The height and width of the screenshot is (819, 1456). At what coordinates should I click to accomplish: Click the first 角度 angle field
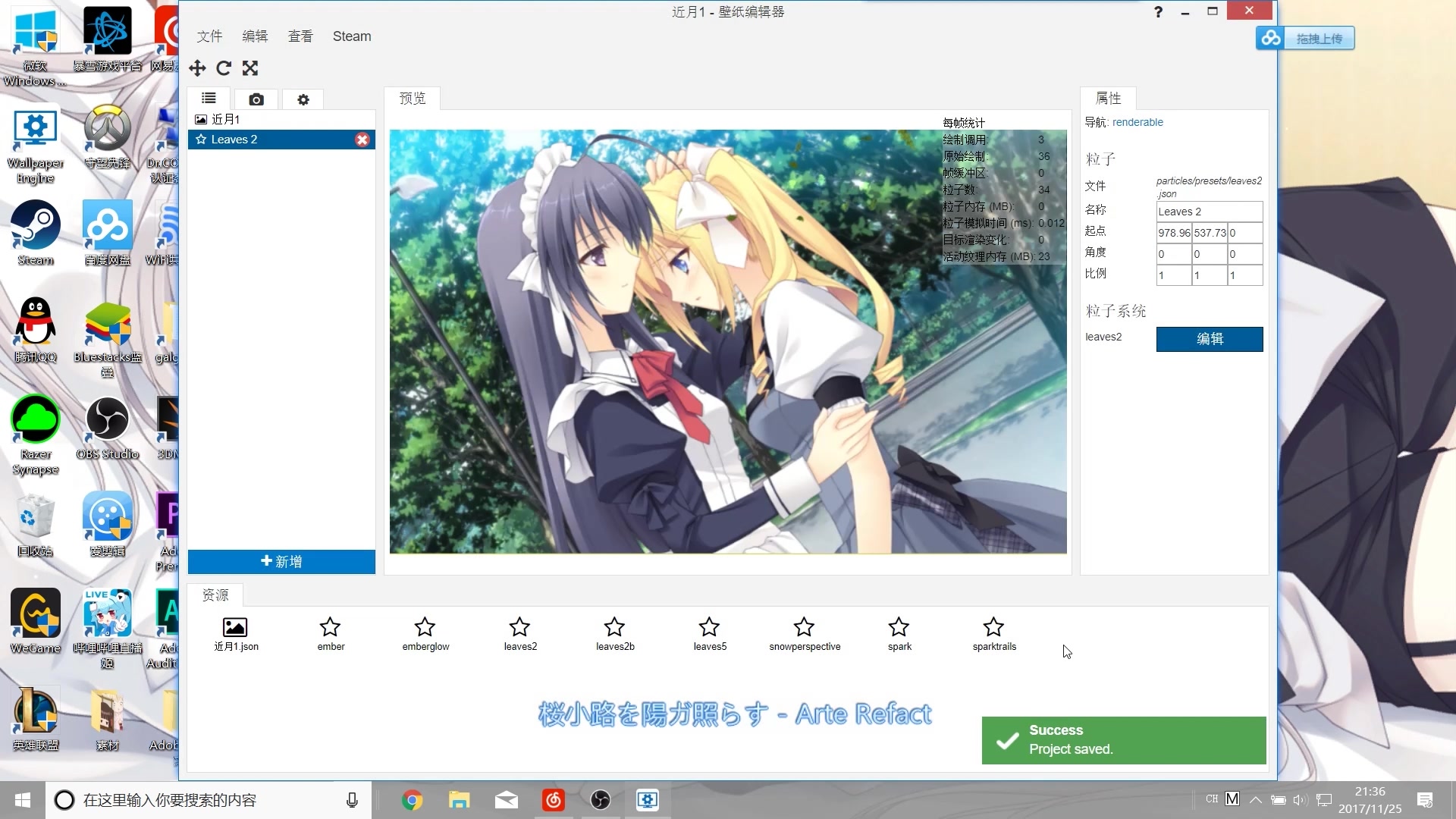(x=1174, y=254)
